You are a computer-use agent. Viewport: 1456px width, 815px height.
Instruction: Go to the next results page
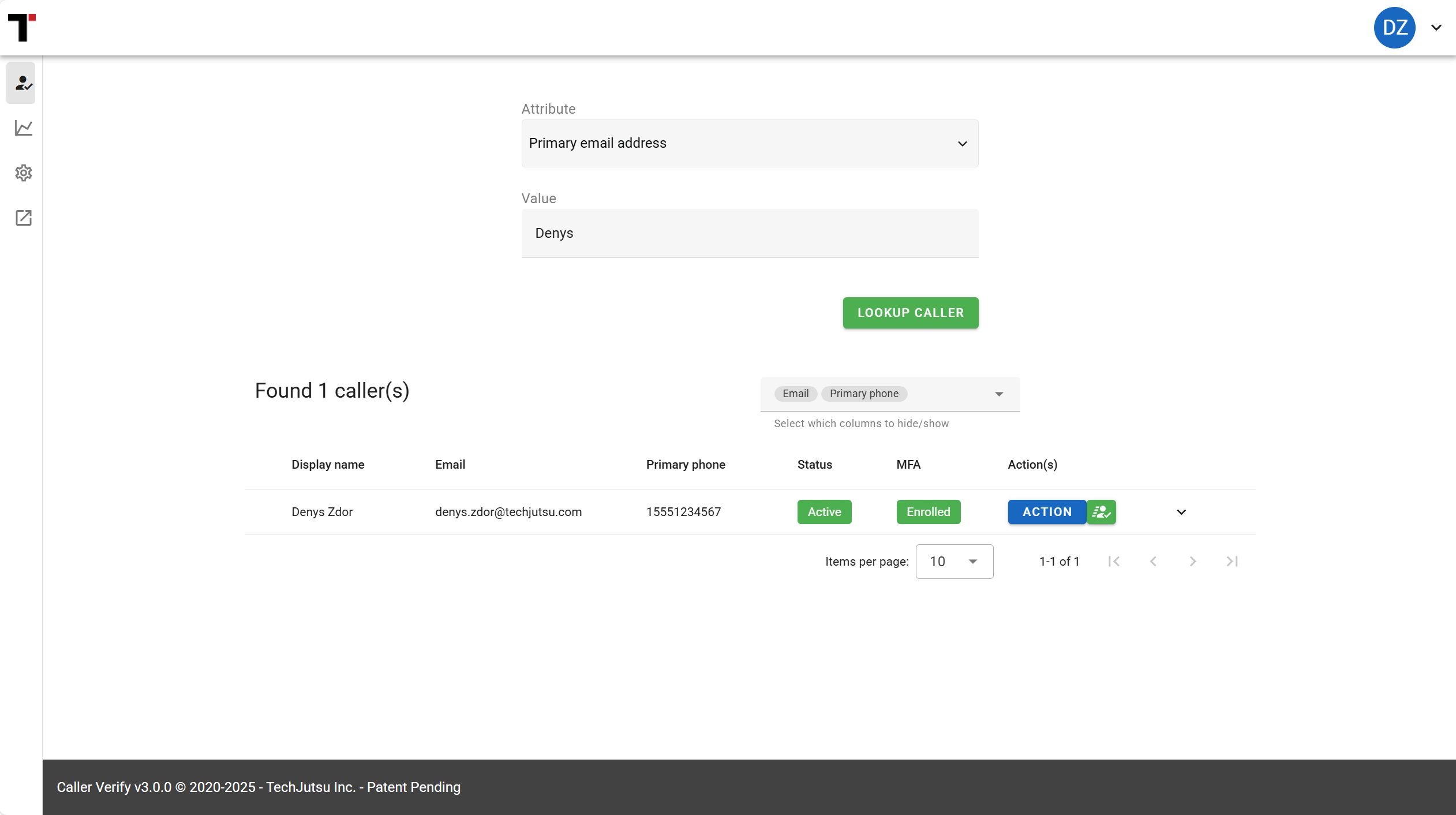click(x=1192, y=562)
